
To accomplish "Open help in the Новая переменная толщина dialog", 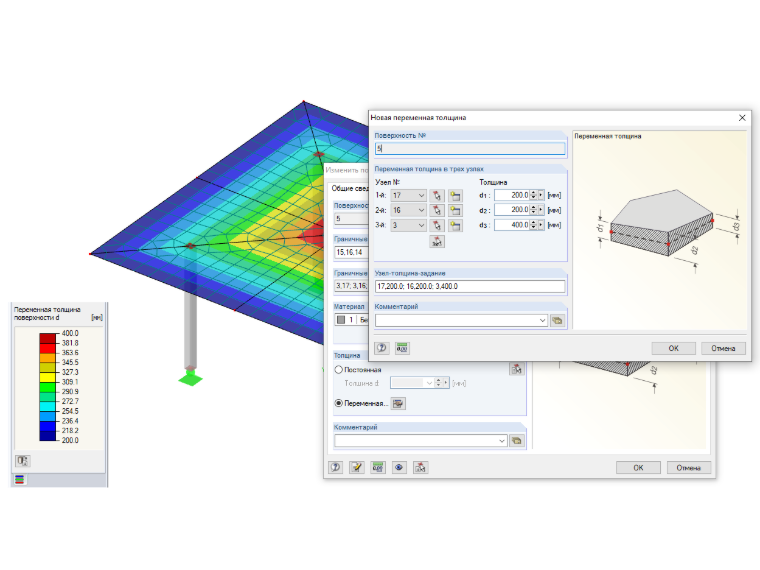I will point(382,348).
